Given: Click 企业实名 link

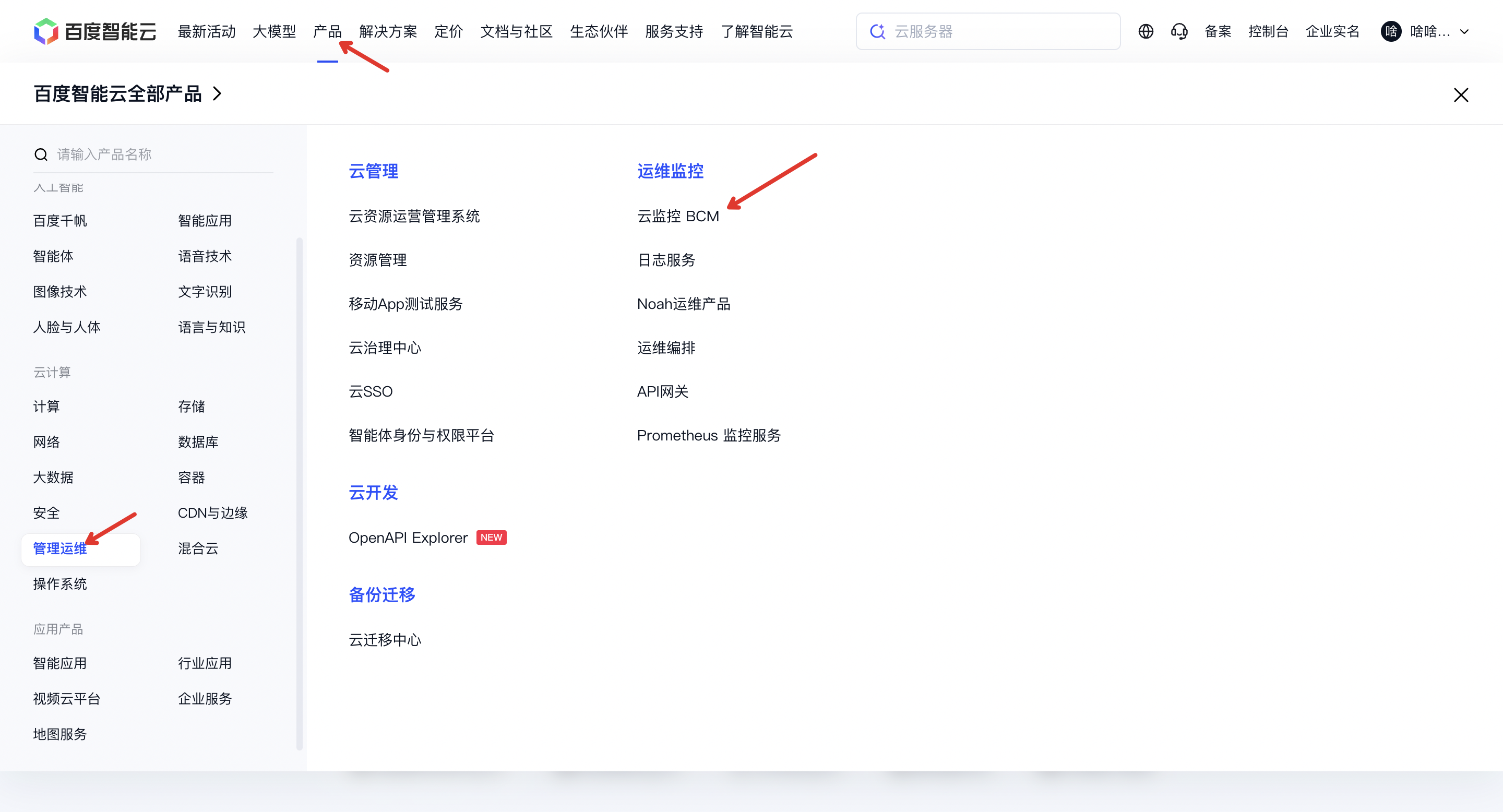Looking at the screenshot, I should coord(1332,31).
